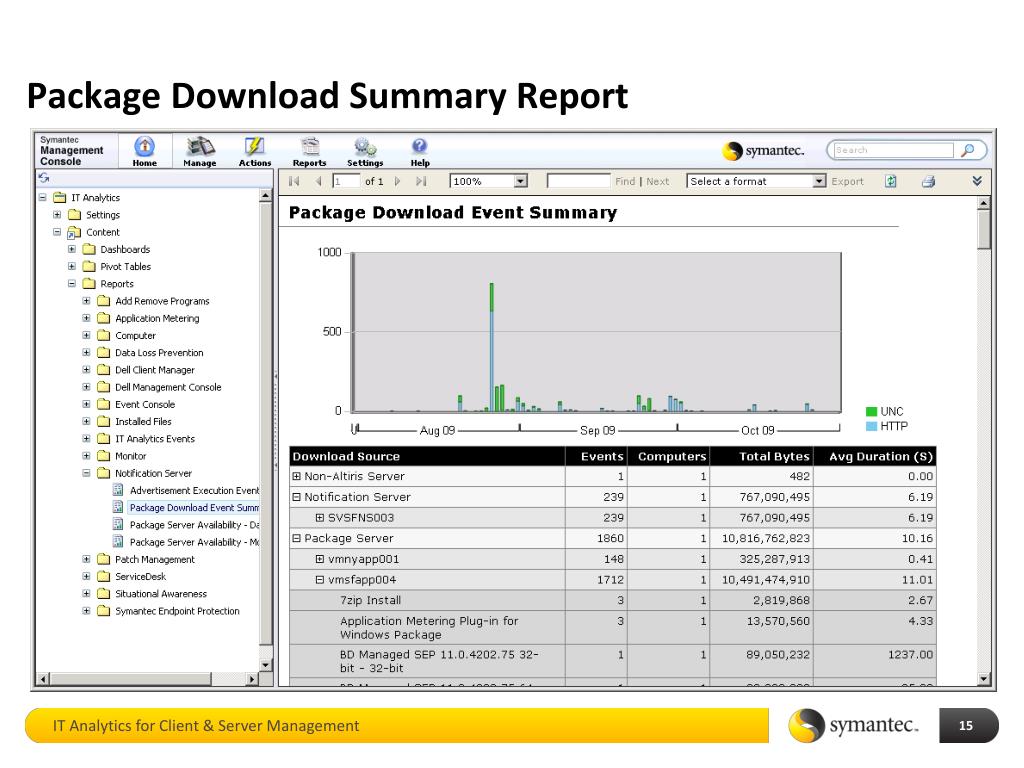Click the find text input box
This screenshot has height=768, width=1024.
[x=578, y=181]
